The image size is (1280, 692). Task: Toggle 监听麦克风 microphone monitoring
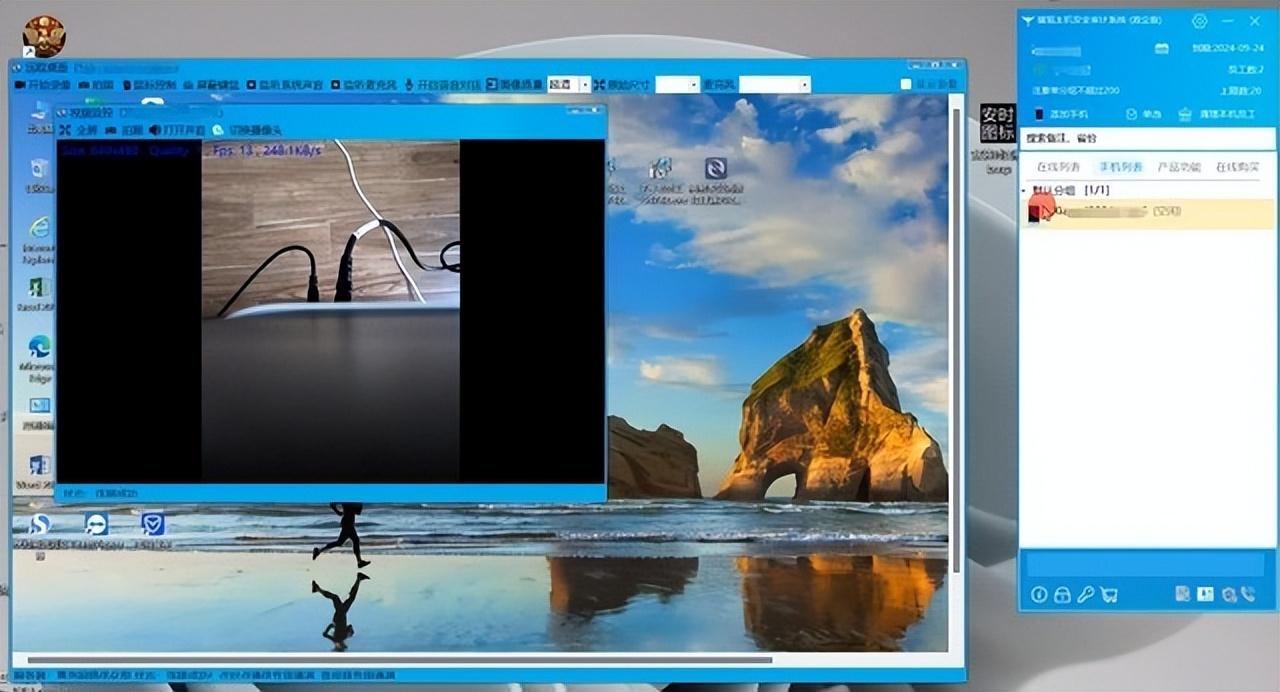(x=336, y=85)
